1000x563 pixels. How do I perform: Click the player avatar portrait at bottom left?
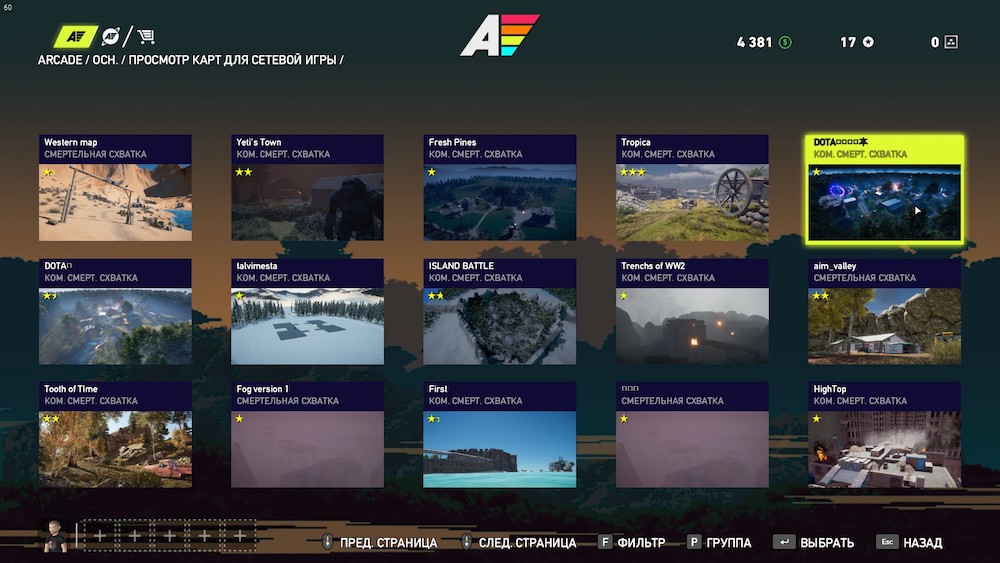coord(55,536)
